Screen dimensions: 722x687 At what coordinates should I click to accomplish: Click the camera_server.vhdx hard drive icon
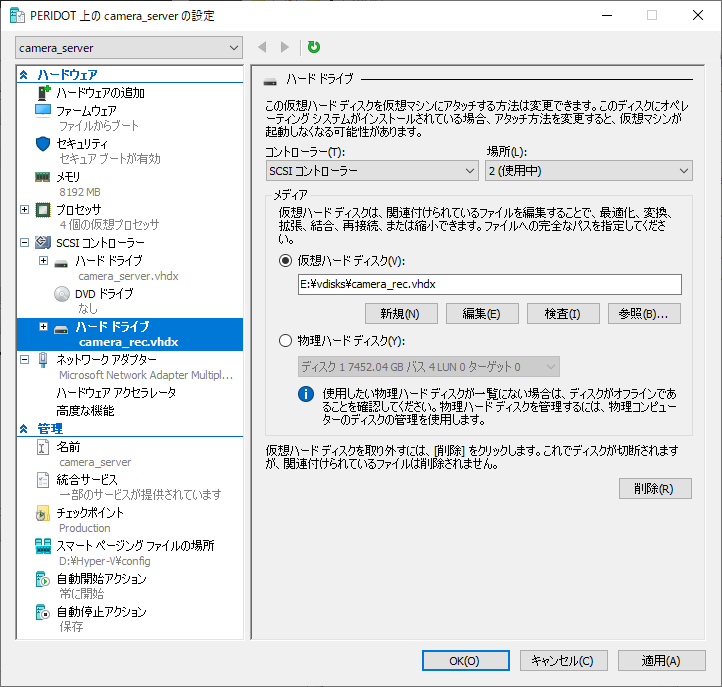[x=61, y=264]
